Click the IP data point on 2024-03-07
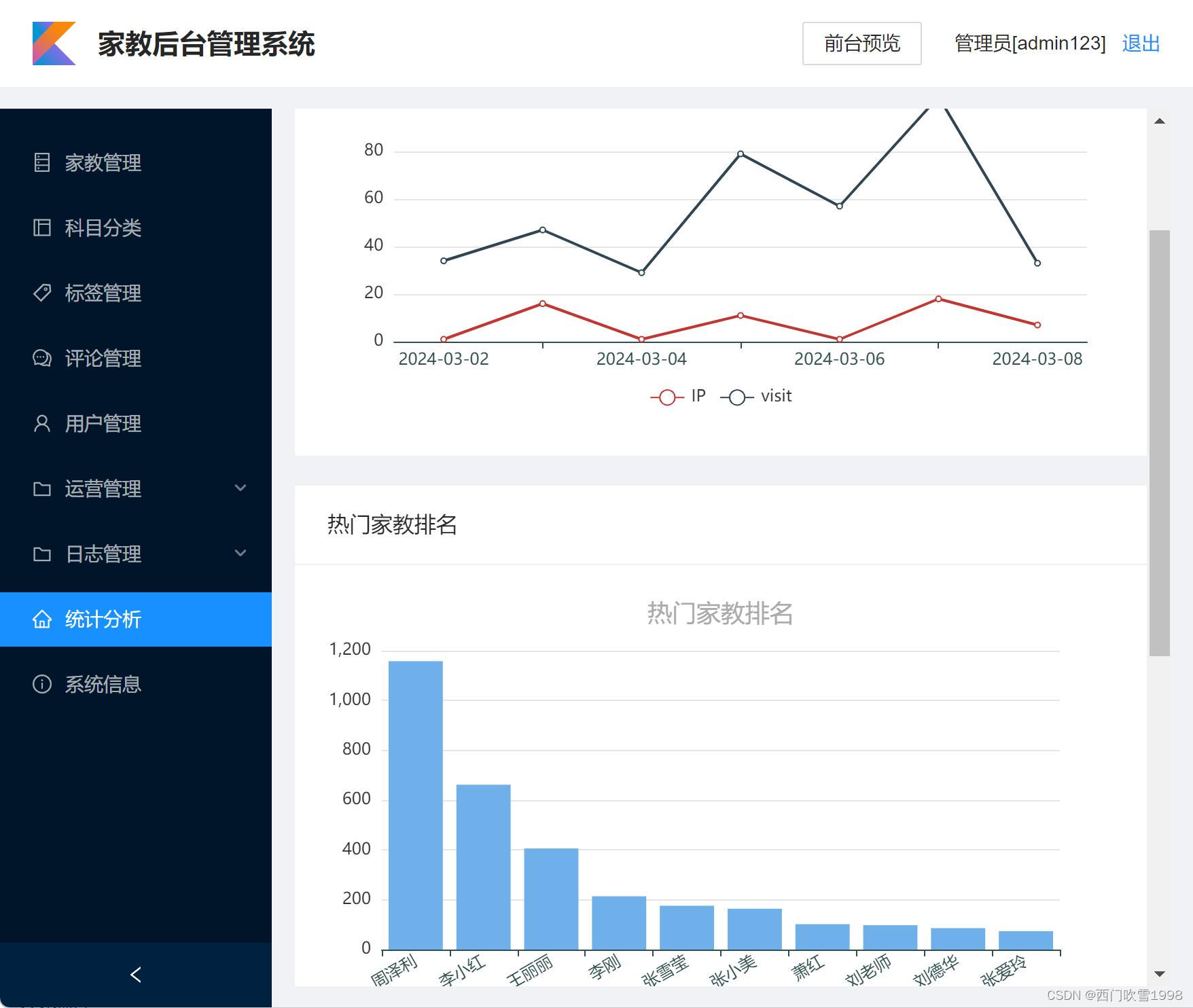1193x1008 pixels. tap(938, 299)
